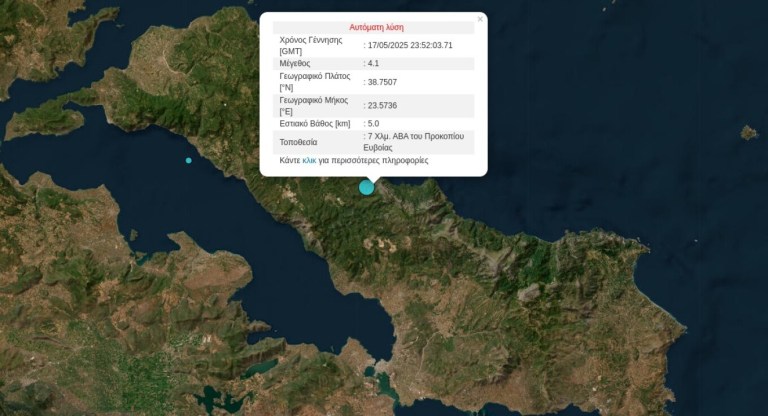This screenshot has width=768, height=416.
Task: Click the red 'Αυτόματη λύση' popup header
Action: coord(376,27)
